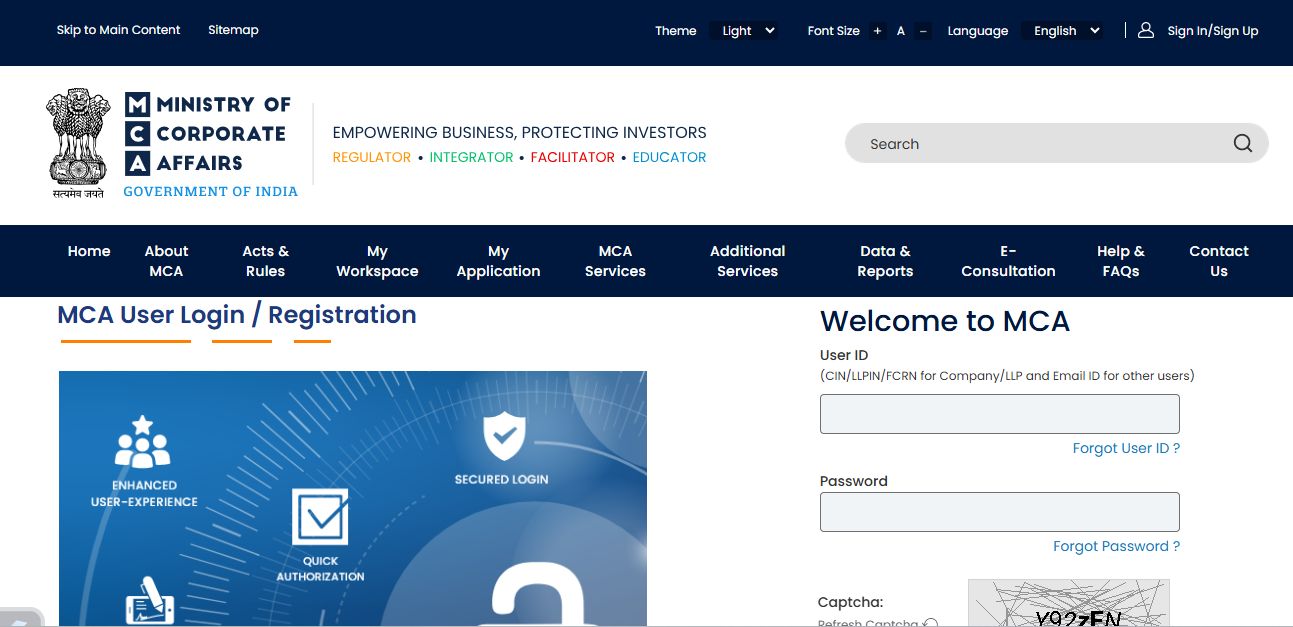Click the Forgot User ID link
Screen dimensions: 1293x627
[x=1126, y=448]
